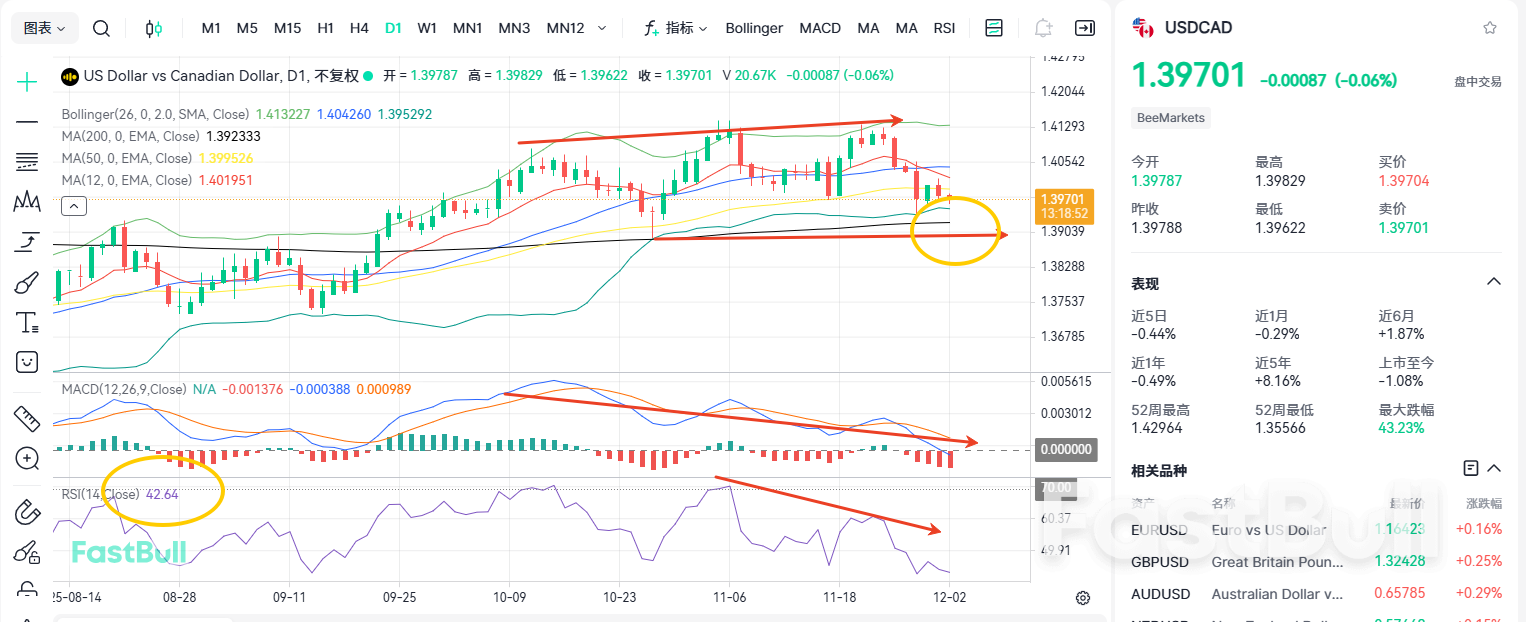Open the 图表 chart type dropdown
The image size is (1526, 622).
pos(44,28)
